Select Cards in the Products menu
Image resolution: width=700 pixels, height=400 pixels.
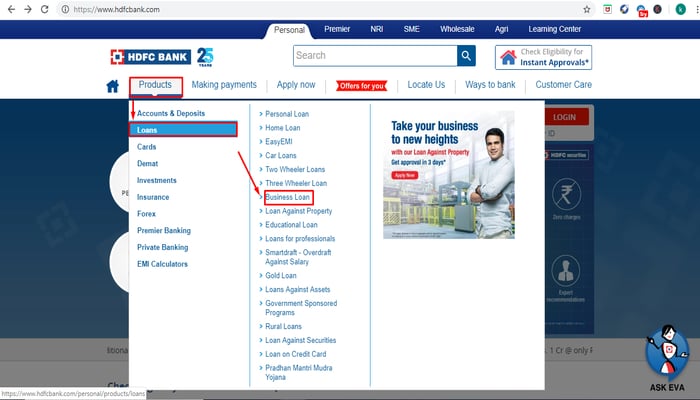[x=147, y=147]
